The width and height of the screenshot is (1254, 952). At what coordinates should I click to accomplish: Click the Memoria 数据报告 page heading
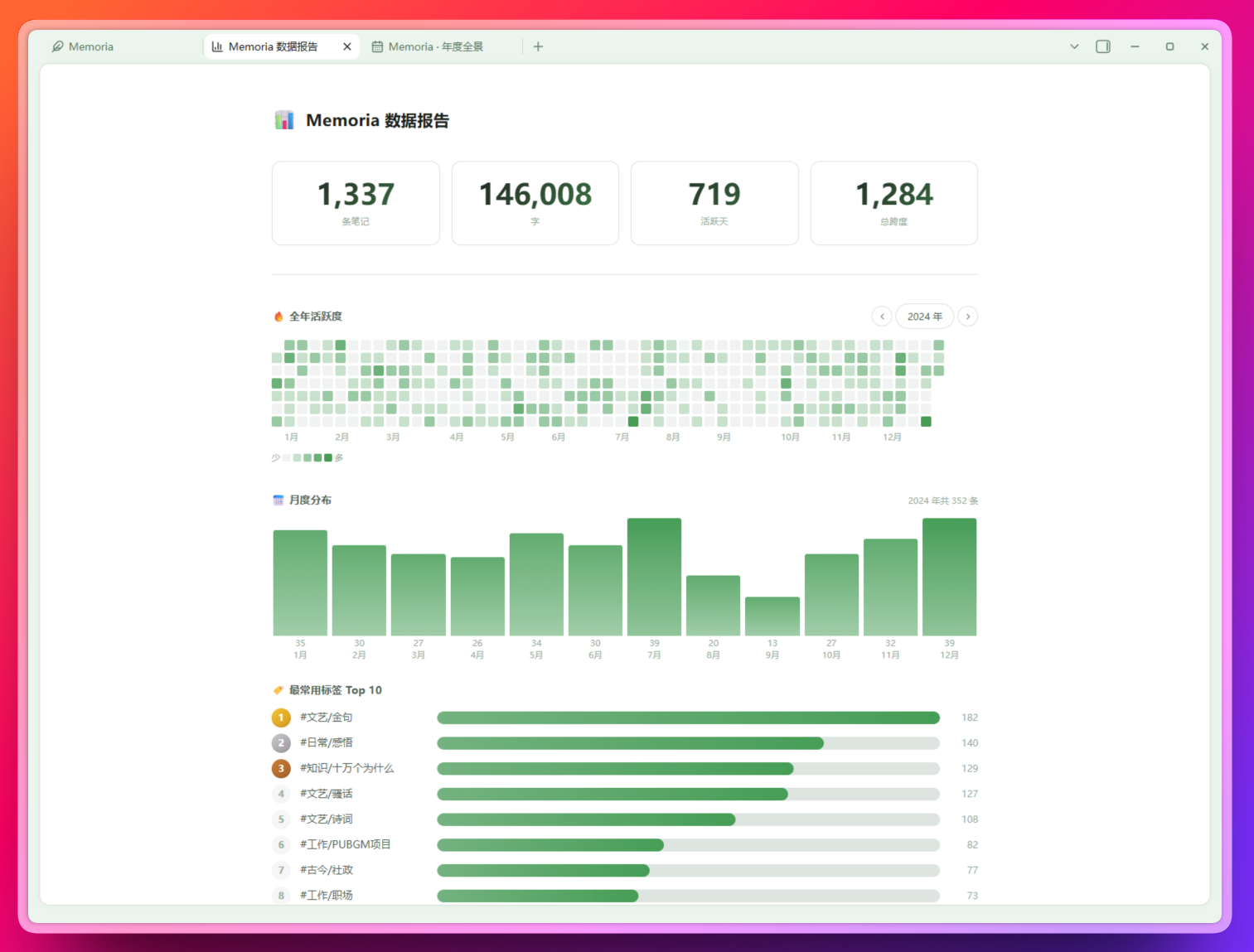(377, 120)
